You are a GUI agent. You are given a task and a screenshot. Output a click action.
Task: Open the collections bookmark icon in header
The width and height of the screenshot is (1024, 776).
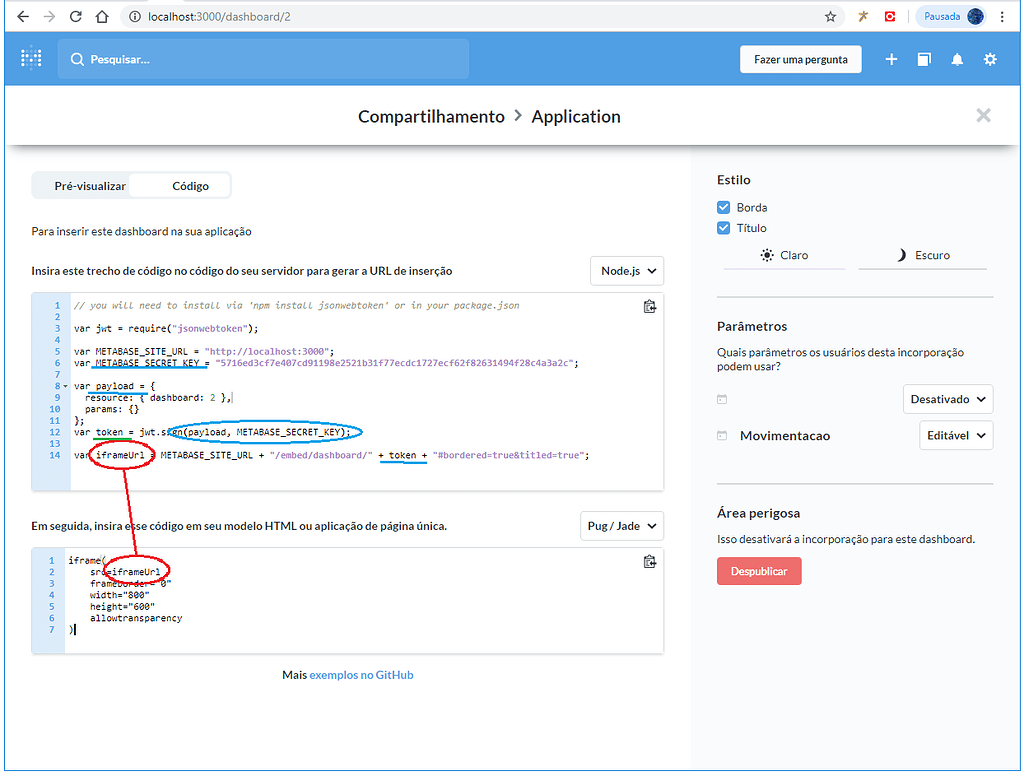tap(924, 59)
